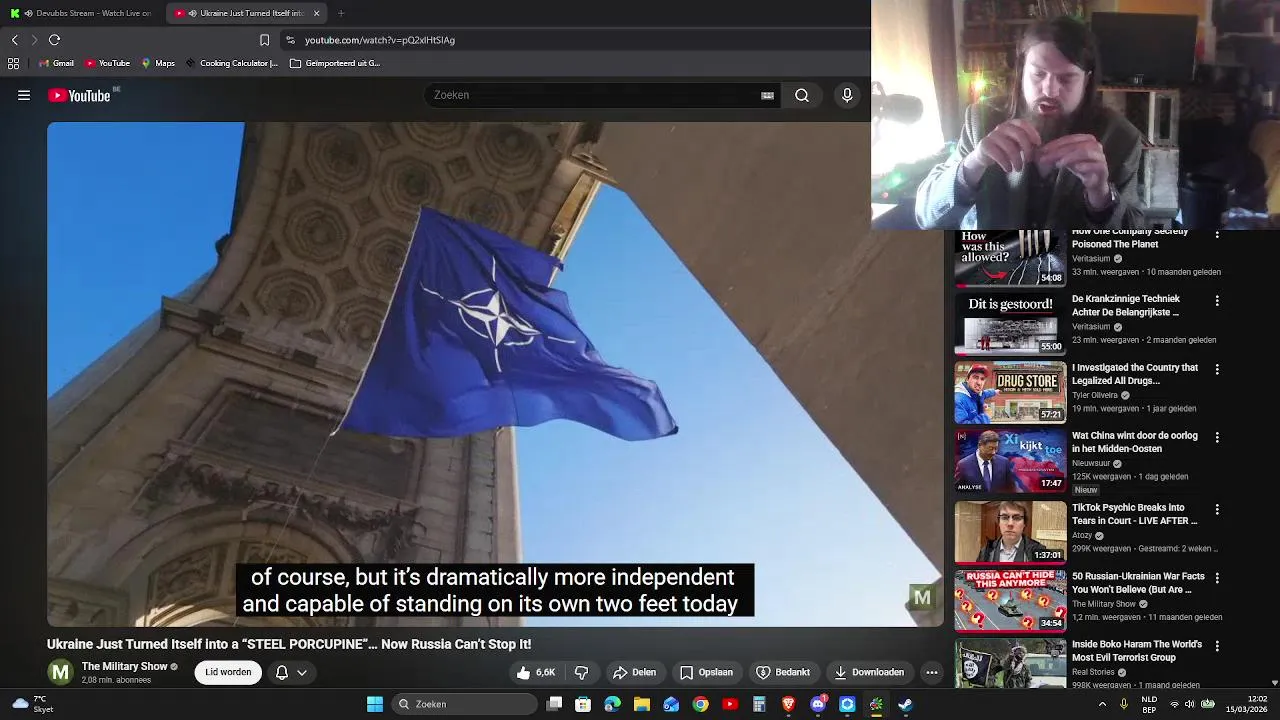
Task: Start voice search with microphone icon
Action: pyautogui.click(x=847, y=95)
